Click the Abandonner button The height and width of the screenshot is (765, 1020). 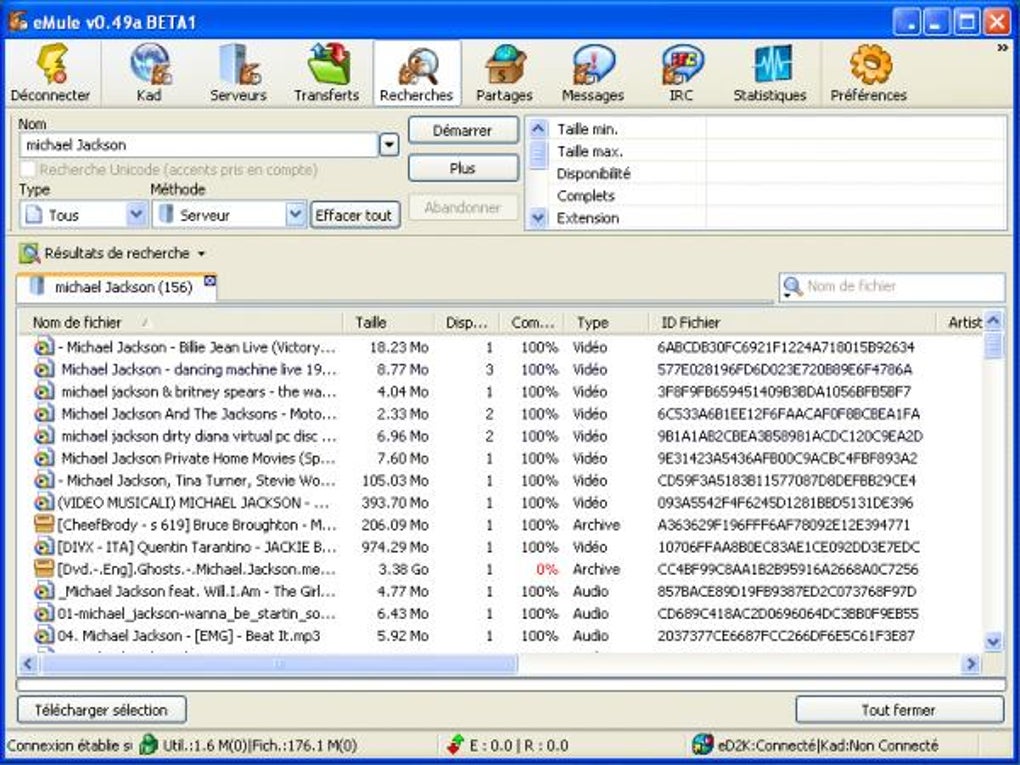coord(463,208)
